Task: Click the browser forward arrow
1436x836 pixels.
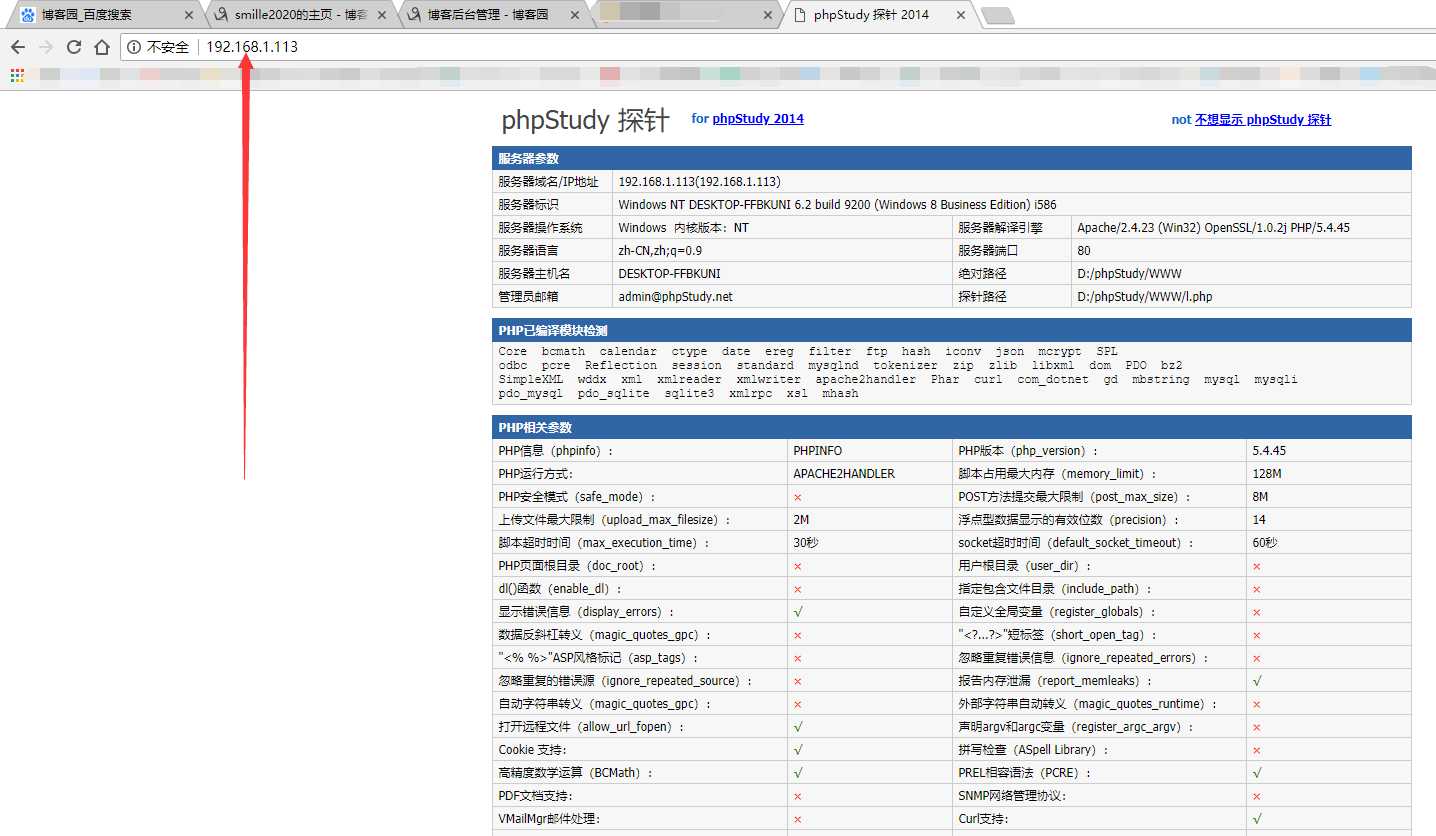Action: click(x=46, y=47)
